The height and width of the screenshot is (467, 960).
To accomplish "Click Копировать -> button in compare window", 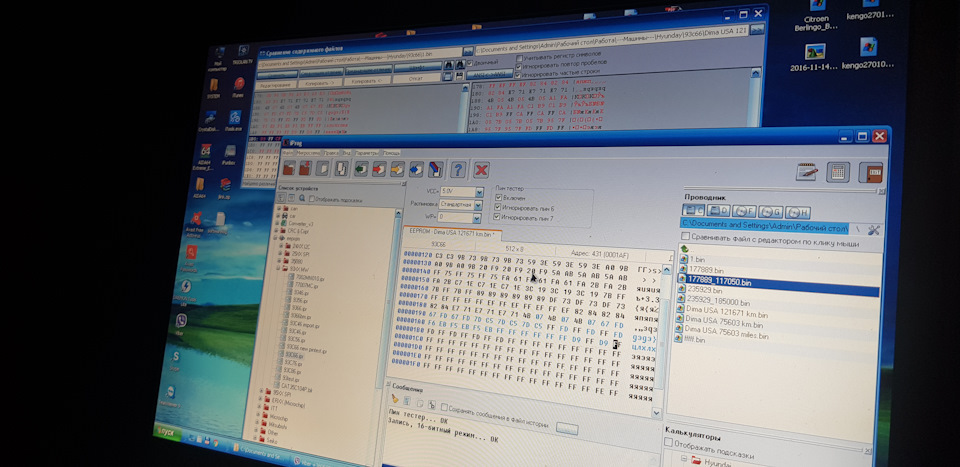I will pos(320,82).
